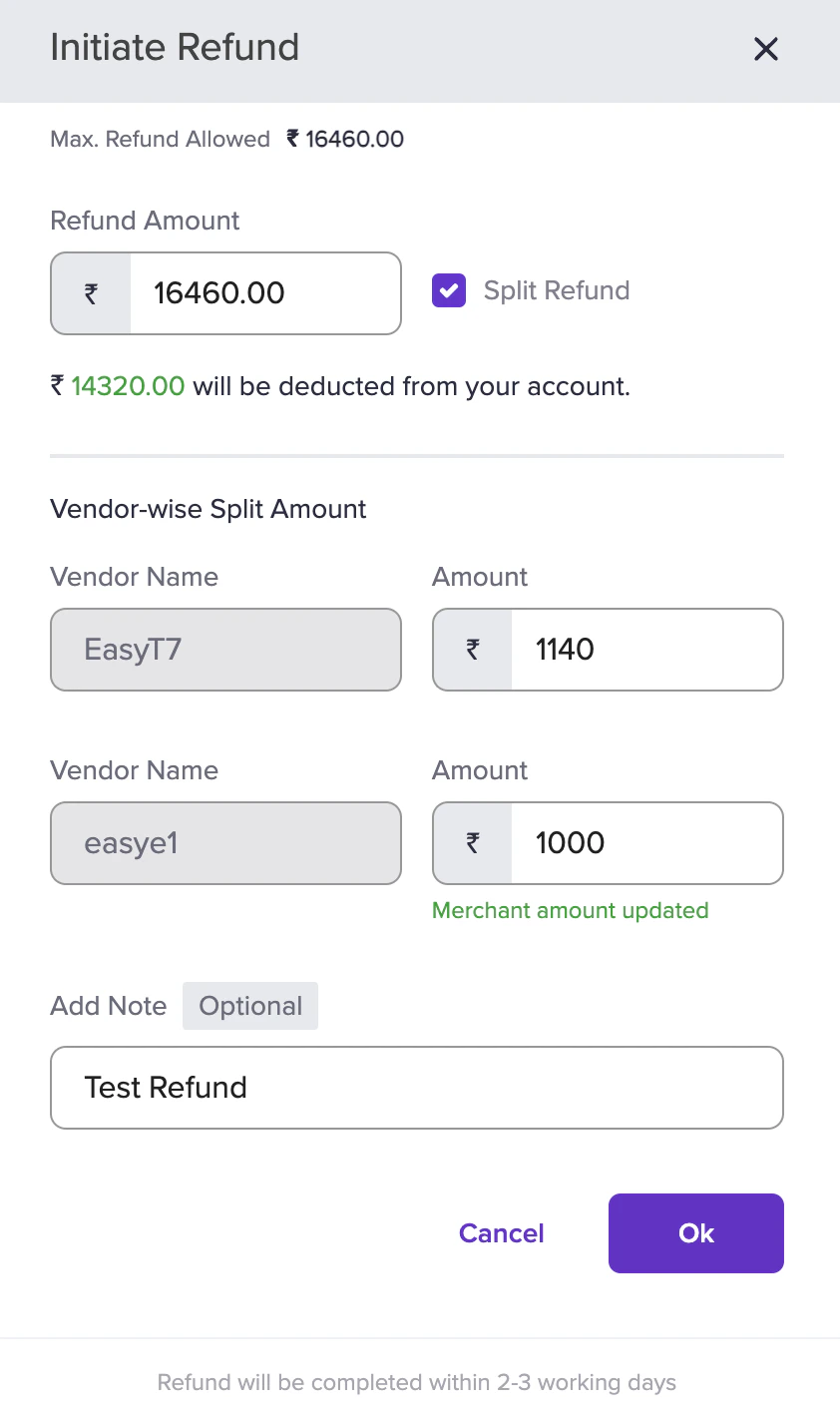840x1419 pixels.
Task: Click the rupee prefix beside amount 1000
Action: click(473, 843)
